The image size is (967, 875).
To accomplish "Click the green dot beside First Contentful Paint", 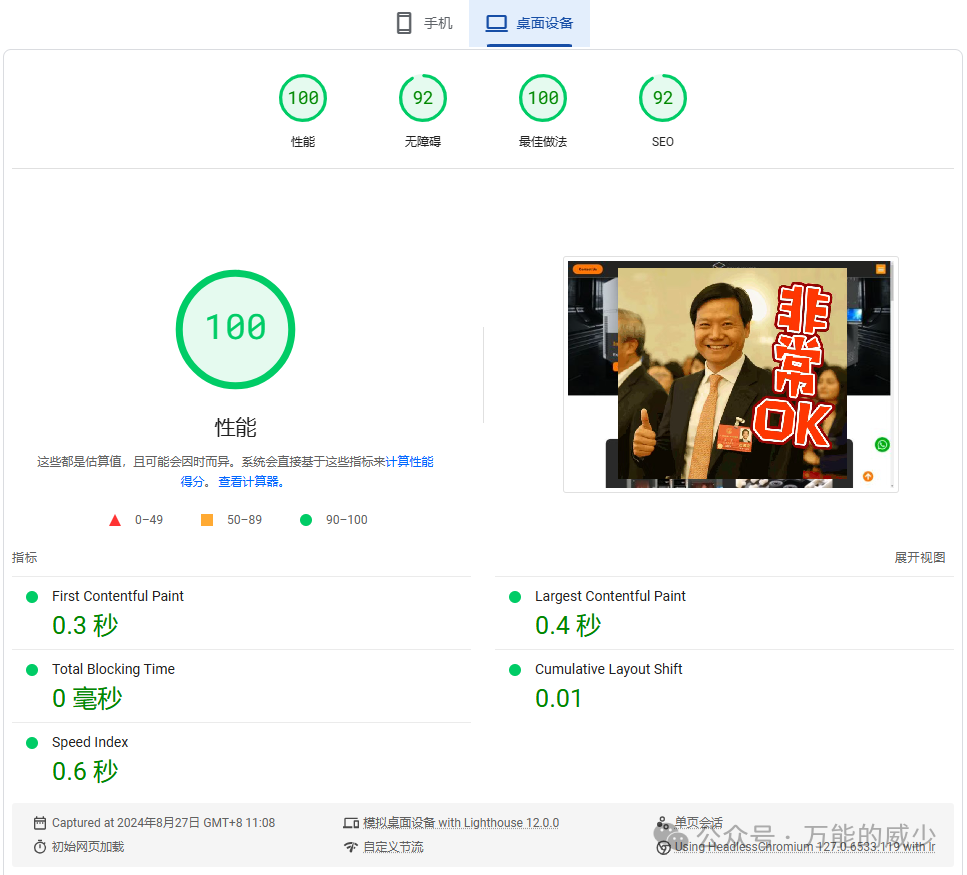I will point(32,597).
